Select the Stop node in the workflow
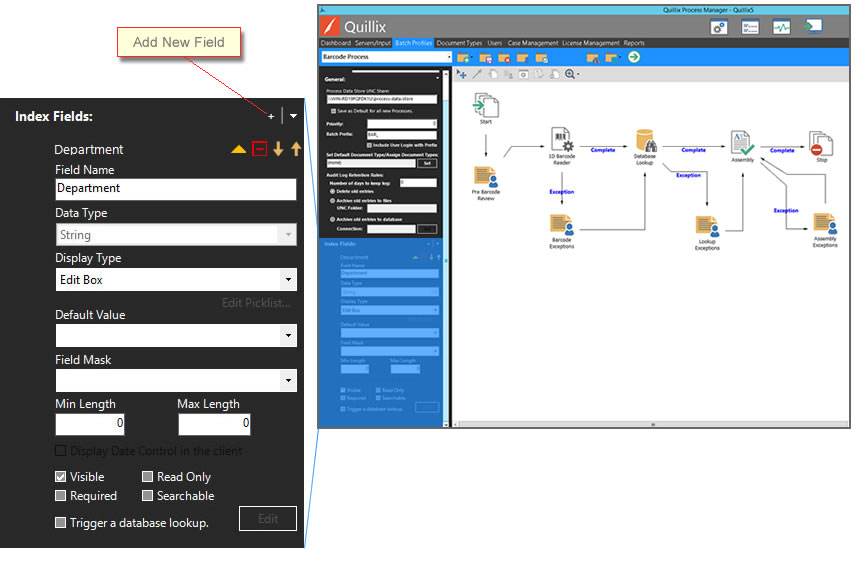 click(821, 146)
